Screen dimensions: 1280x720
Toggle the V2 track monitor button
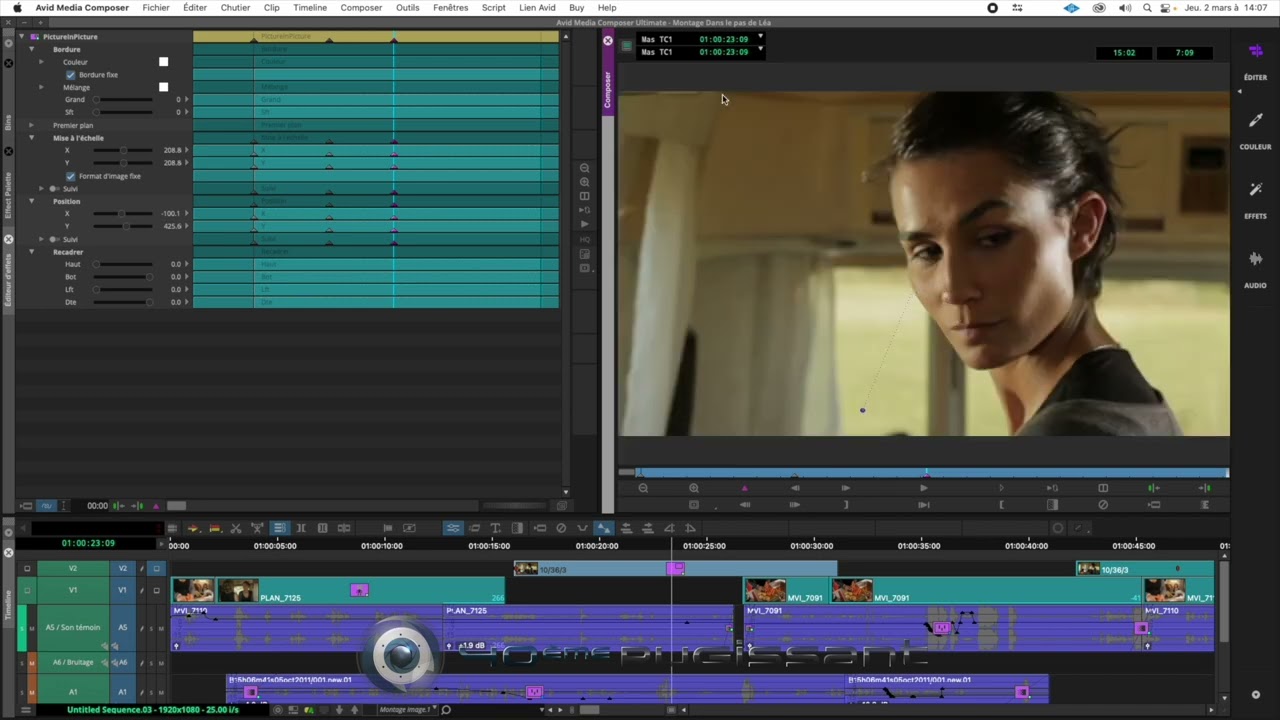click(x=156, y=568)
